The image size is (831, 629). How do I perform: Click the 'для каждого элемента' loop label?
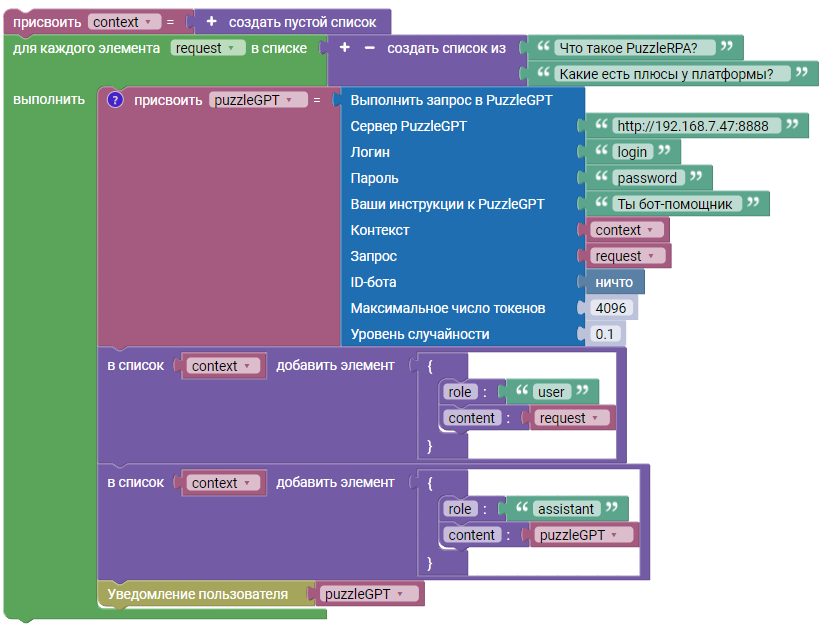point(86,48)
